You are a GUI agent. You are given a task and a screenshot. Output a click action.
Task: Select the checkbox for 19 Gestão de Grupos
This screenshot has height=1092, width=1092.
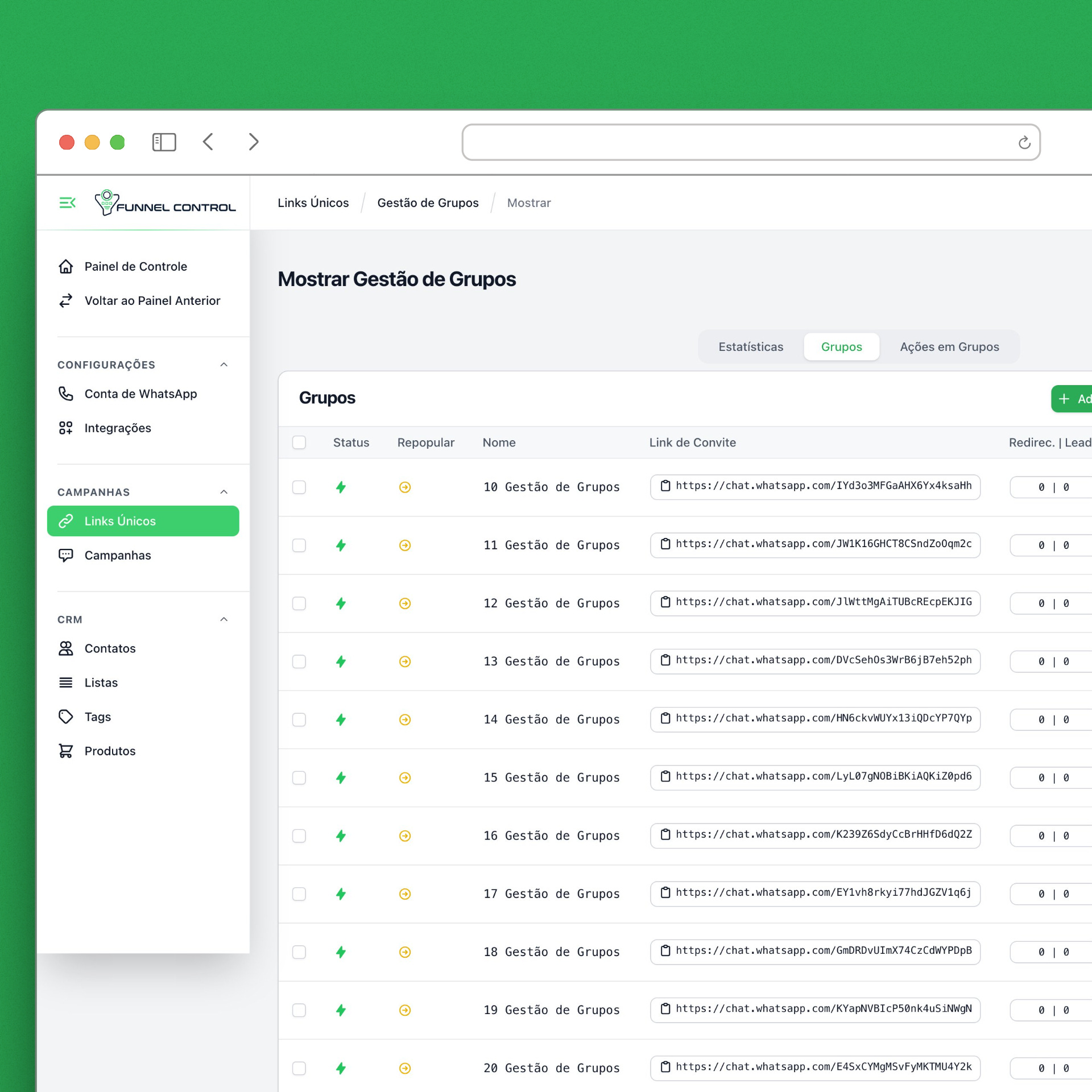coord(299,1010)
